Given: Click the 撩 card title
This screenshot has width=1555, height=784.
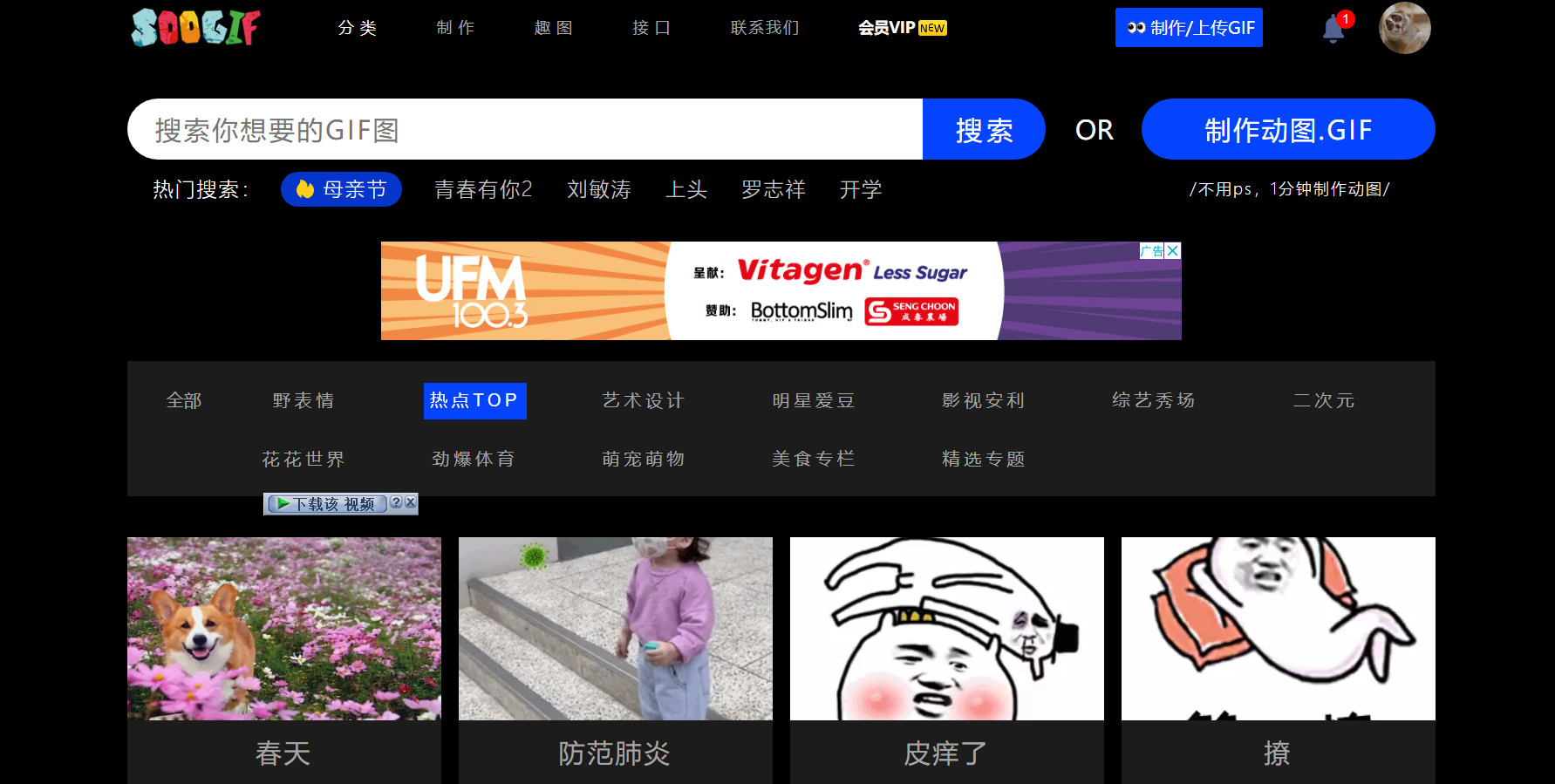Looking at the screenshot, I should (x=1278, y=753).
